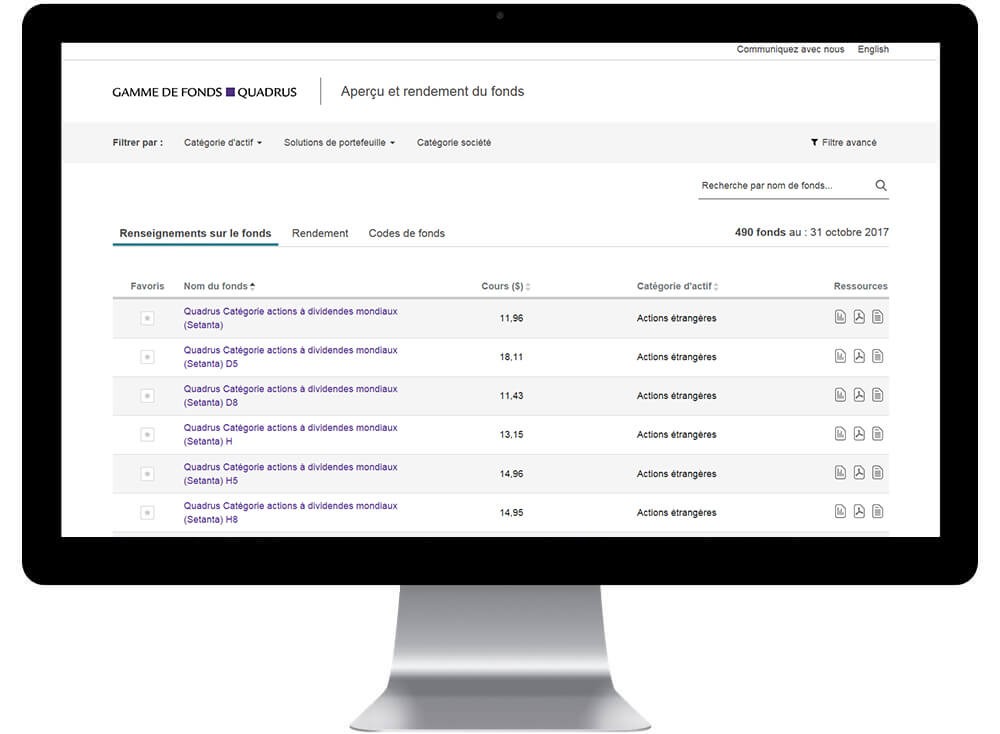Open document resource icon for Setanta H row

click(878, 434)
